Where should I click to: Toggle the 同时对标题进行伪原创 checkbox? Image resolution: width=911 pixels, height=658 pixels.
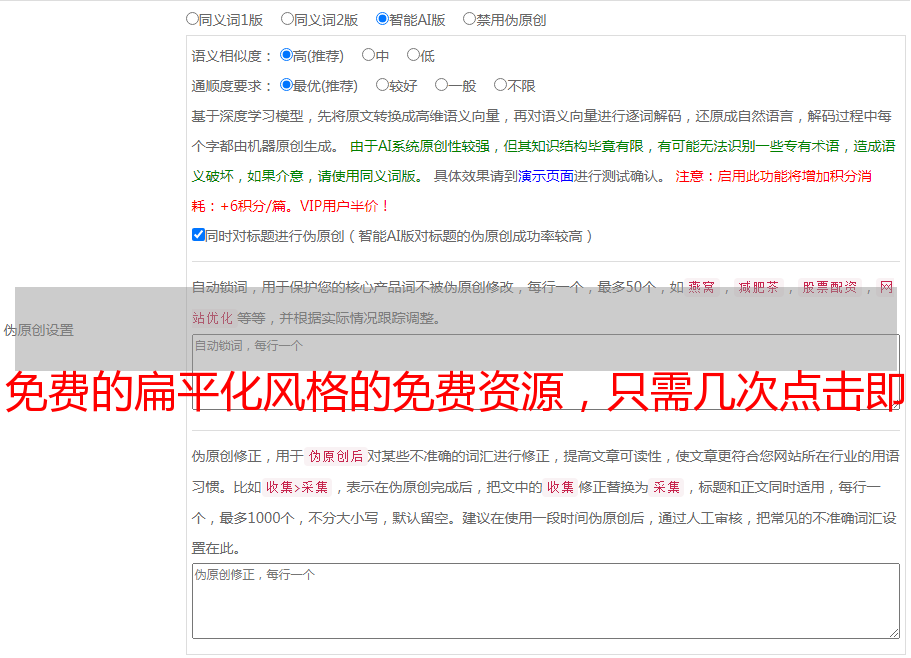pyautogui.click(x=198, y=236)
